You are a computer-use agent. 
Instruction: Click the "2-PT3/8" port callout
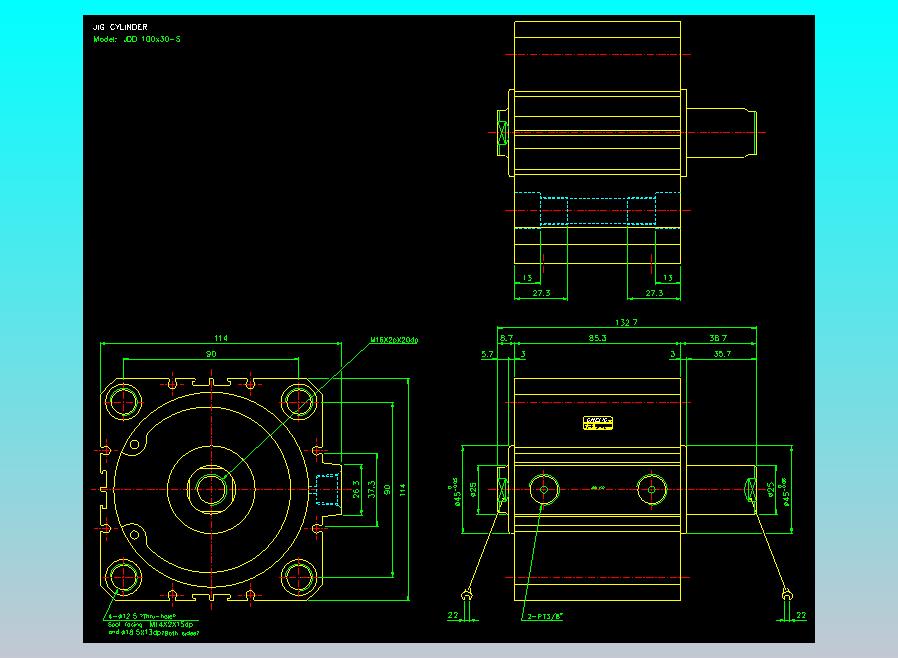(x=545, y=617)
